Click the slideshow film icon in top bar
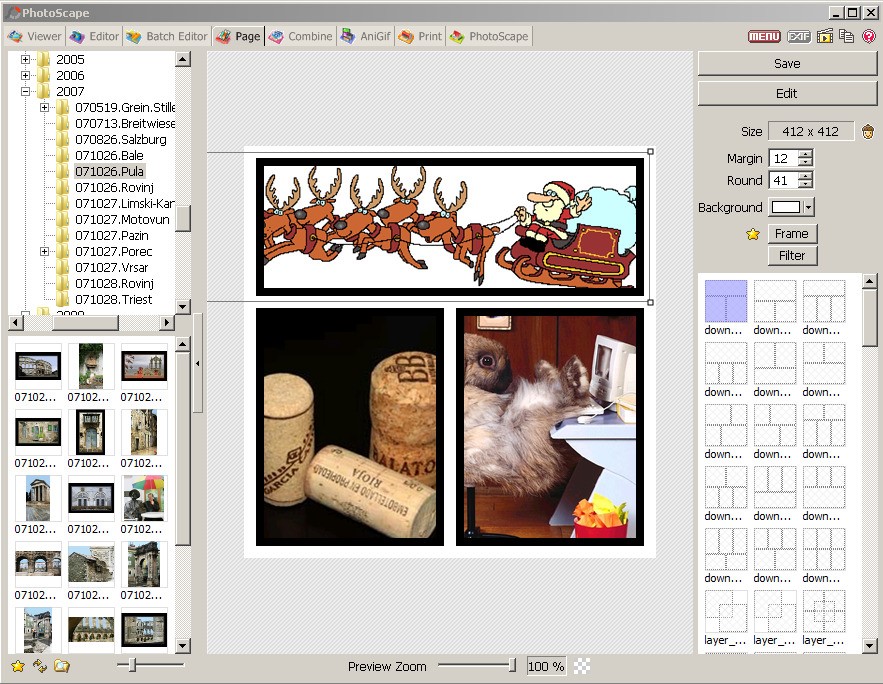The width and height of the screenshot is (883, 684). point(825,37)
